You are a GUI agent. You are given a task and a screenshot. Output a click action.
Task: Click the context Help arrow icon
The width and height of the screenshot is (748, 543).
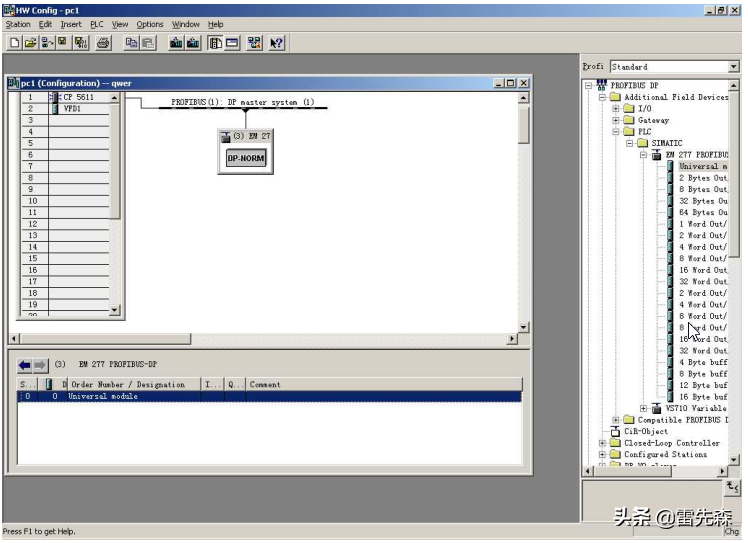click(277, 43)
